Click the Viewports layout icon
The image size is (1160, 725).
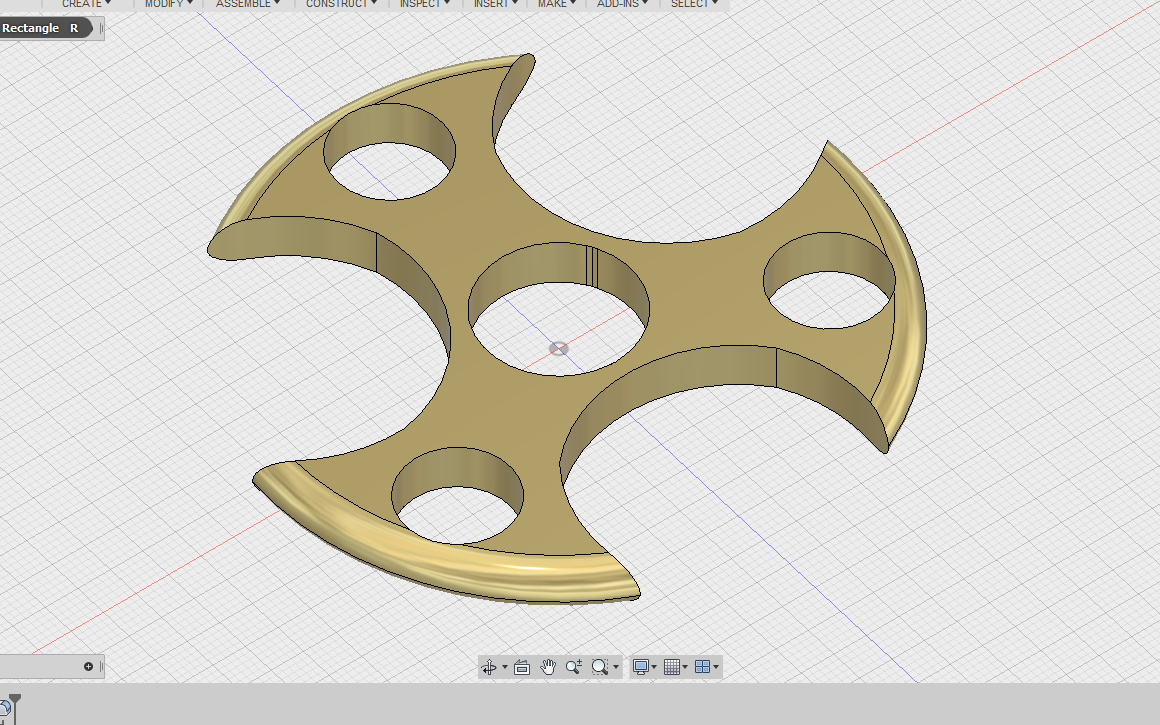point(700,667)
